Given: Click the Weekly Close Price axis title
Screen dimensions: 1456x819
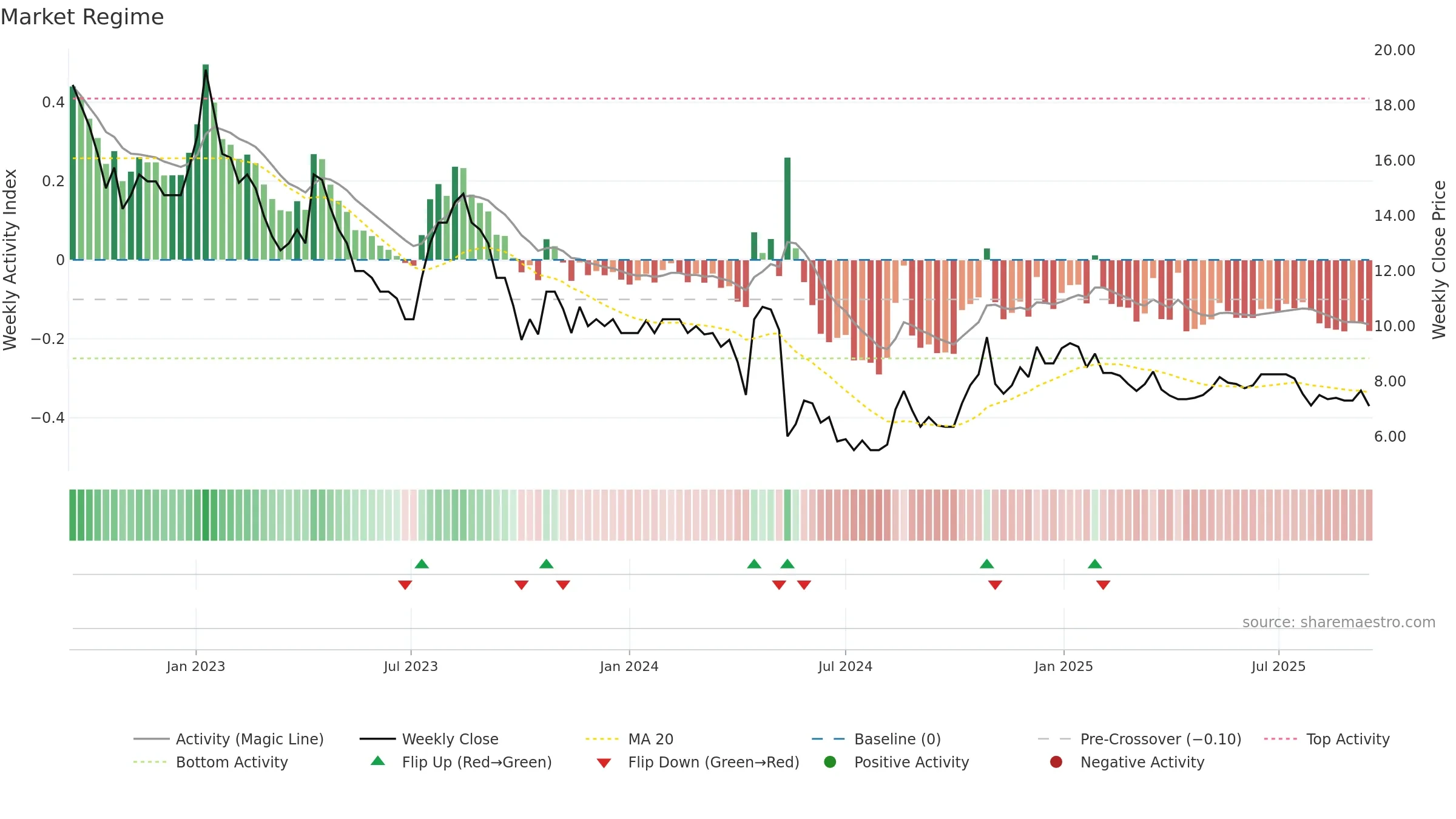Looking at the screenshot, I should click(1439, 260).
